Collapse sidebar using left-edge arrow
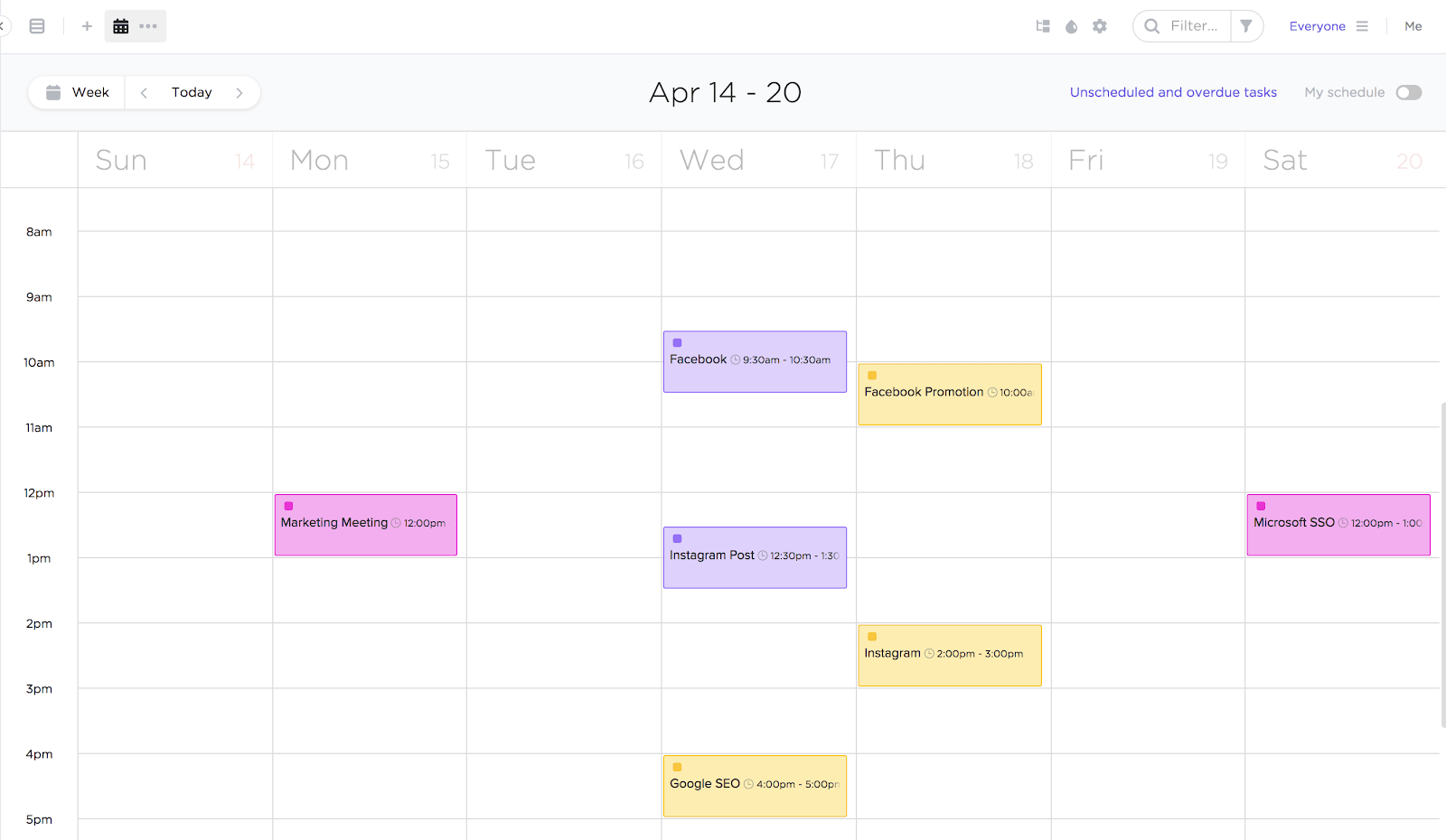This screenshot has width=1446, height=840. coord(3,26)
